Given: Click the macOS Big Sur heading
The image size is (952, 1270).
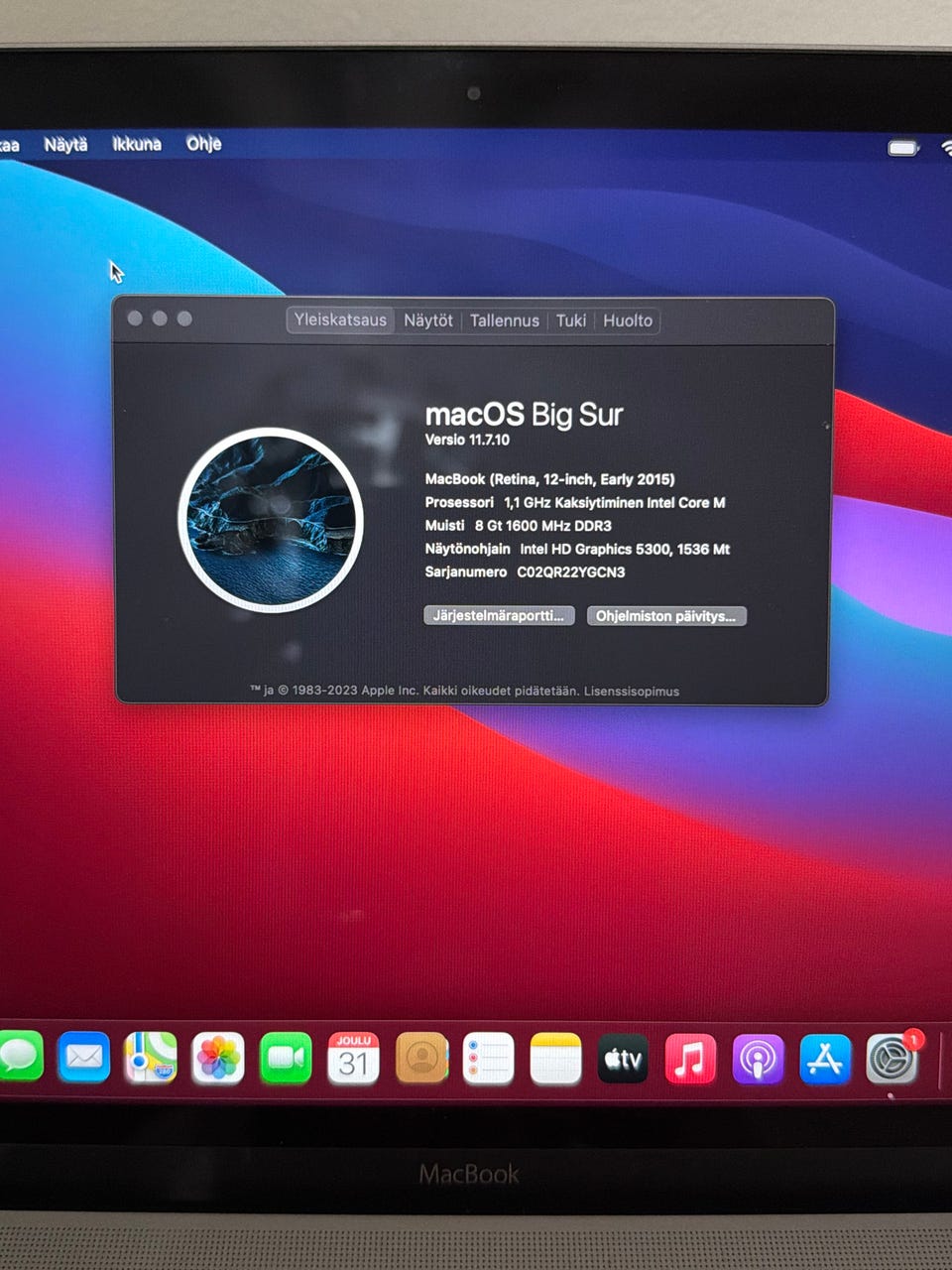Looking at the screenshot, I should (x=524, y=414).
